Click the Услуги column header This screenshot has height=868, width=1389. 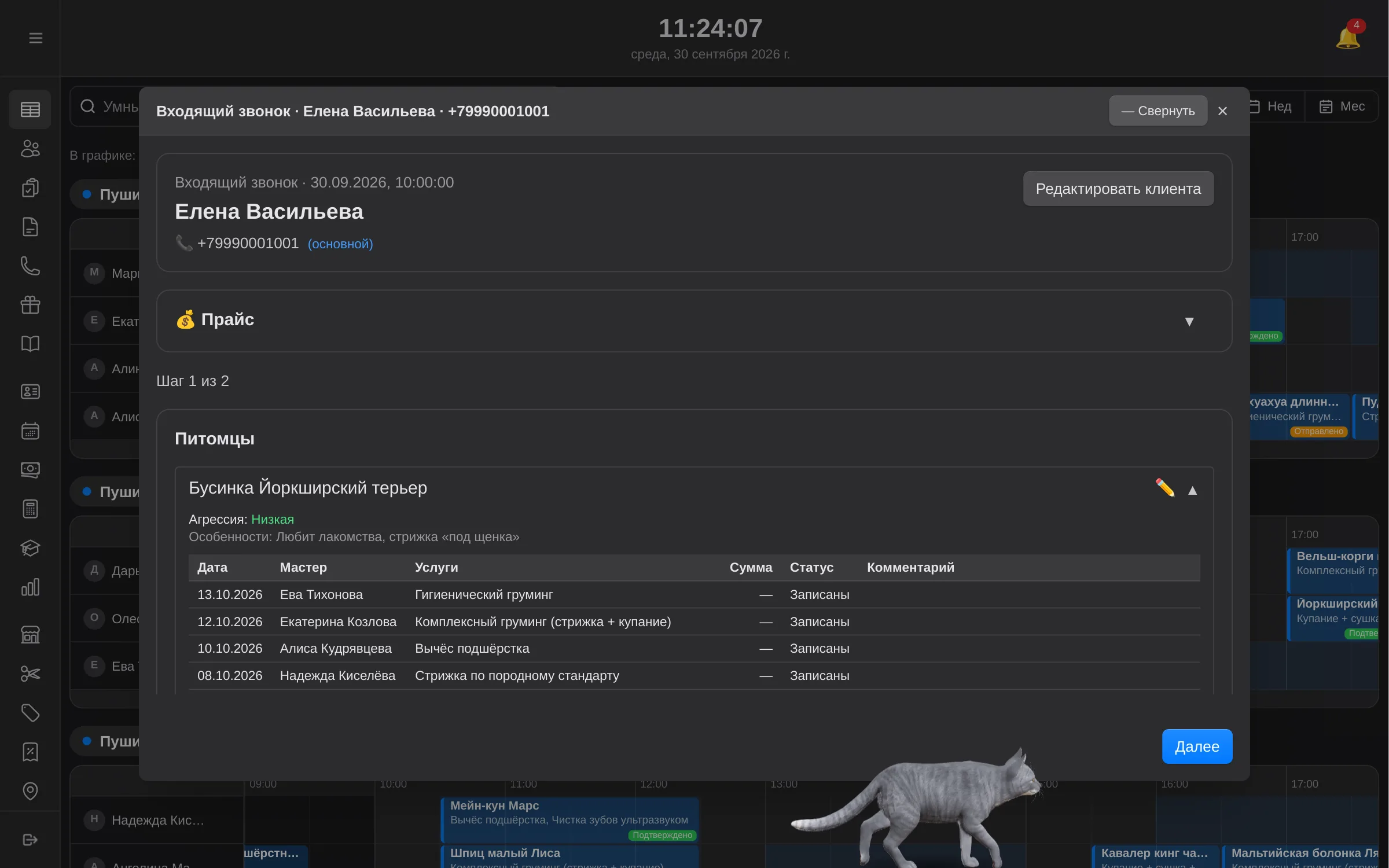tap(436, 568)
